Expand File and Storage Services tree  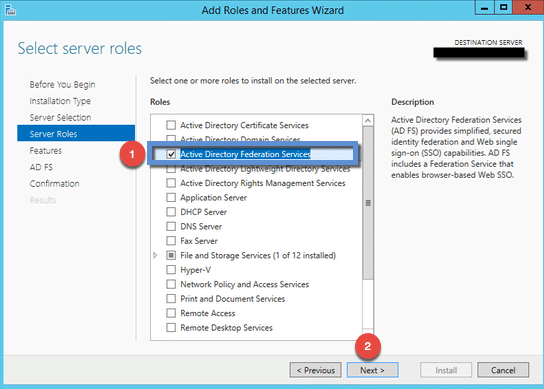(x=155, y=255)
